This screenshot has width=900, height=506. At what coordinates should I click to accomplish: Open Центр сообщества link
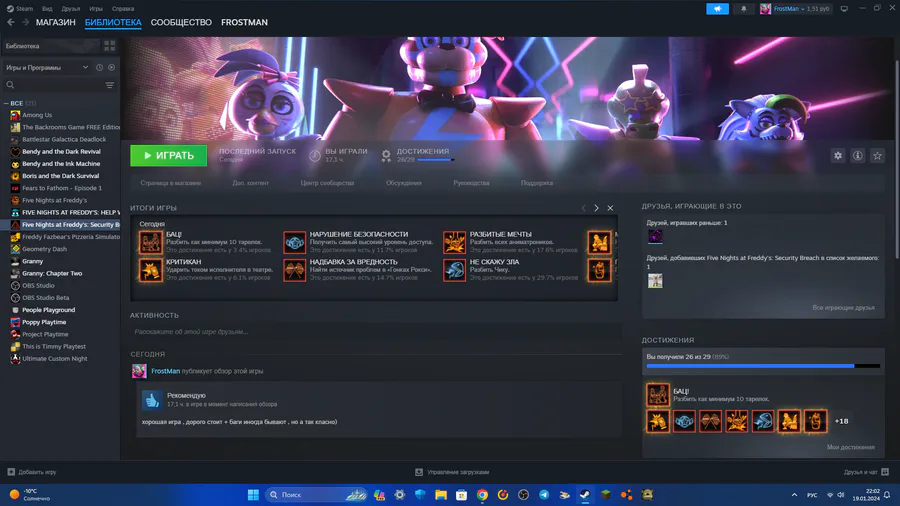coord(327,183)
